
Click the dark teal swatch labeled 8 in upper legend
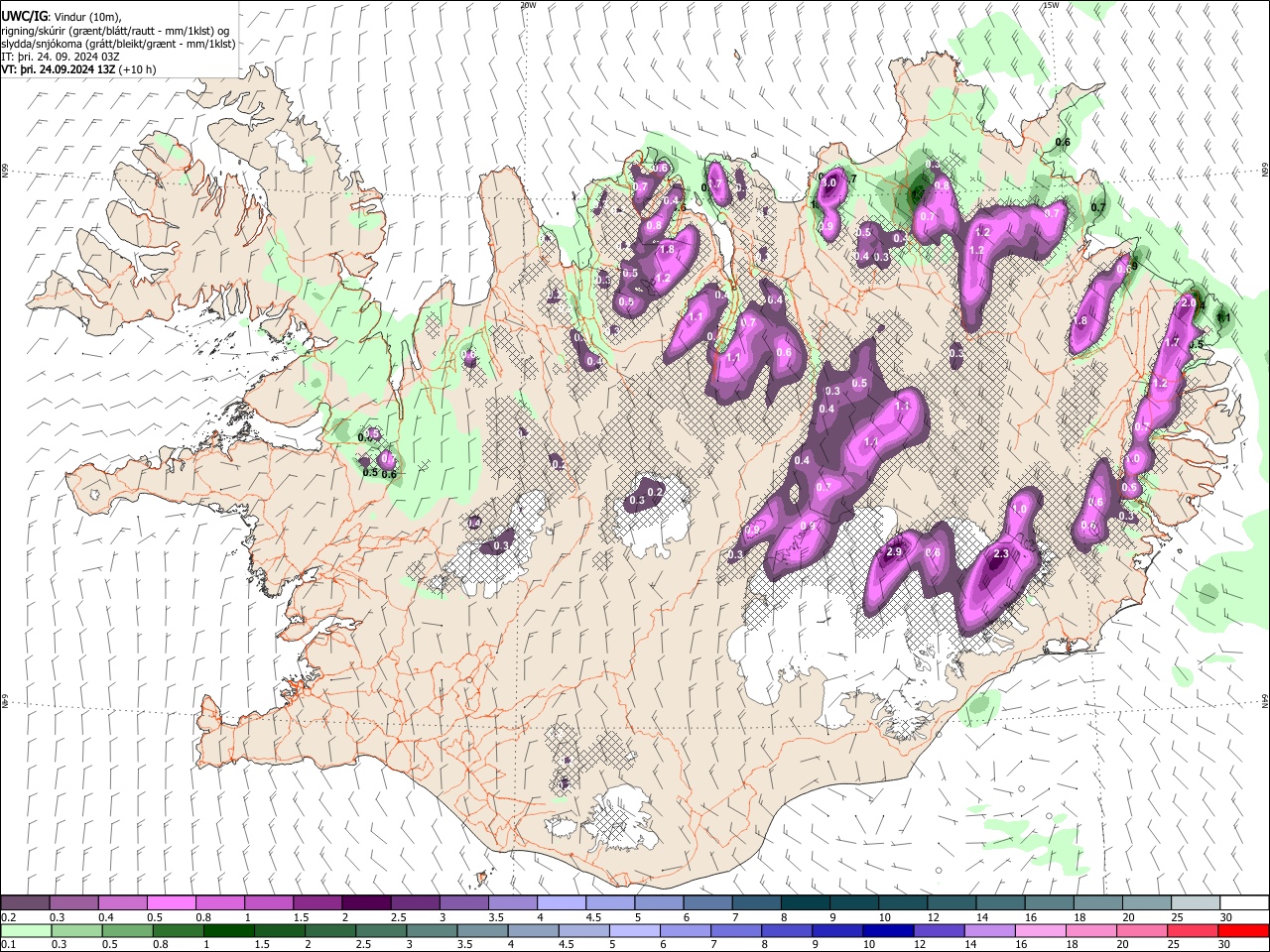804,903
